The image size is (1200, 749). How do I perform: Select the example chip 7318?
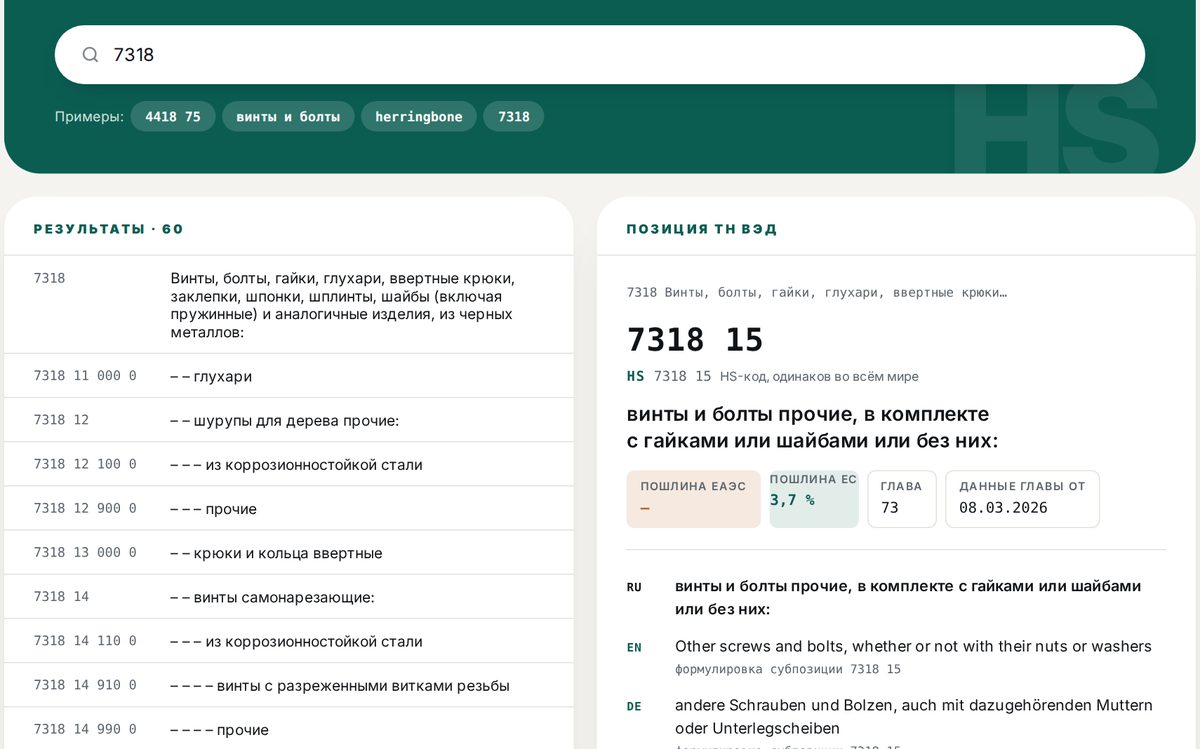[514, 117]
